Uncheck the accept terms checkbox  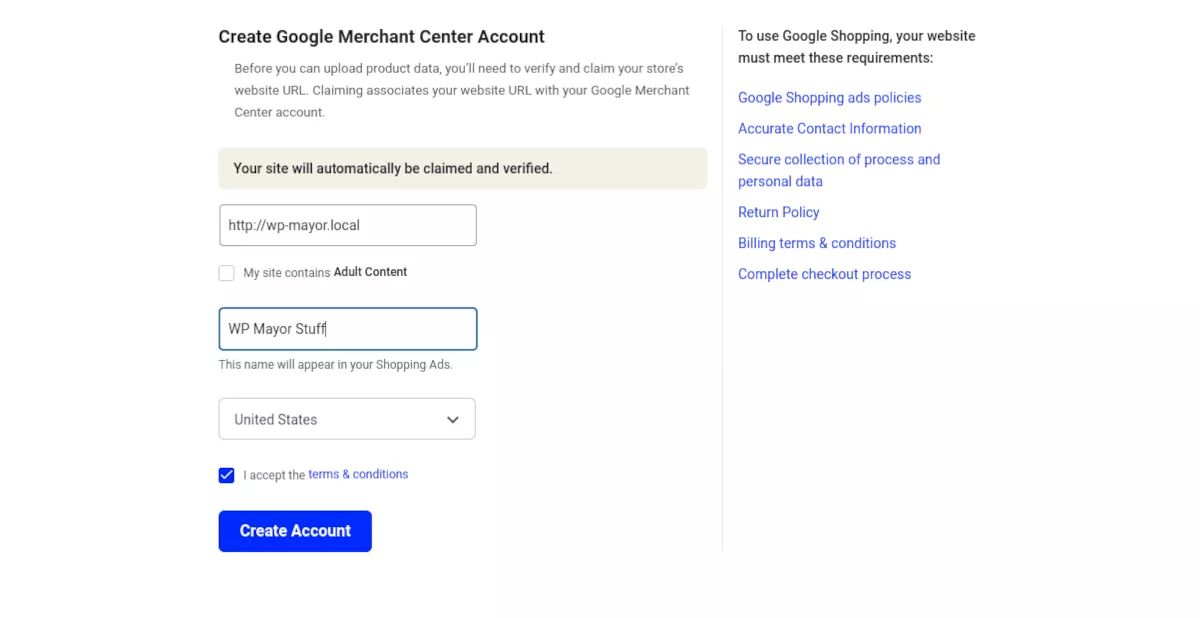tap(227, 475)
